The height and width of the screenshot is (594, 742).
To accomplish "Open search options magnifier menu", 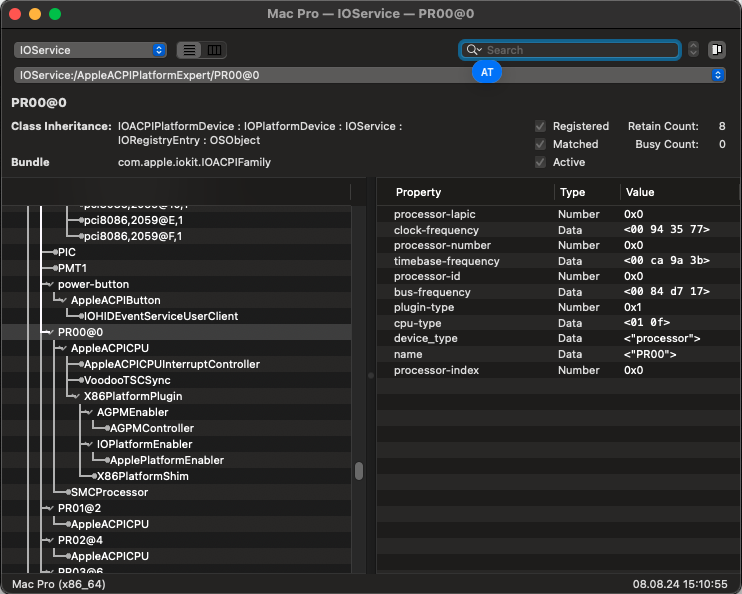I will click(474, 50).
